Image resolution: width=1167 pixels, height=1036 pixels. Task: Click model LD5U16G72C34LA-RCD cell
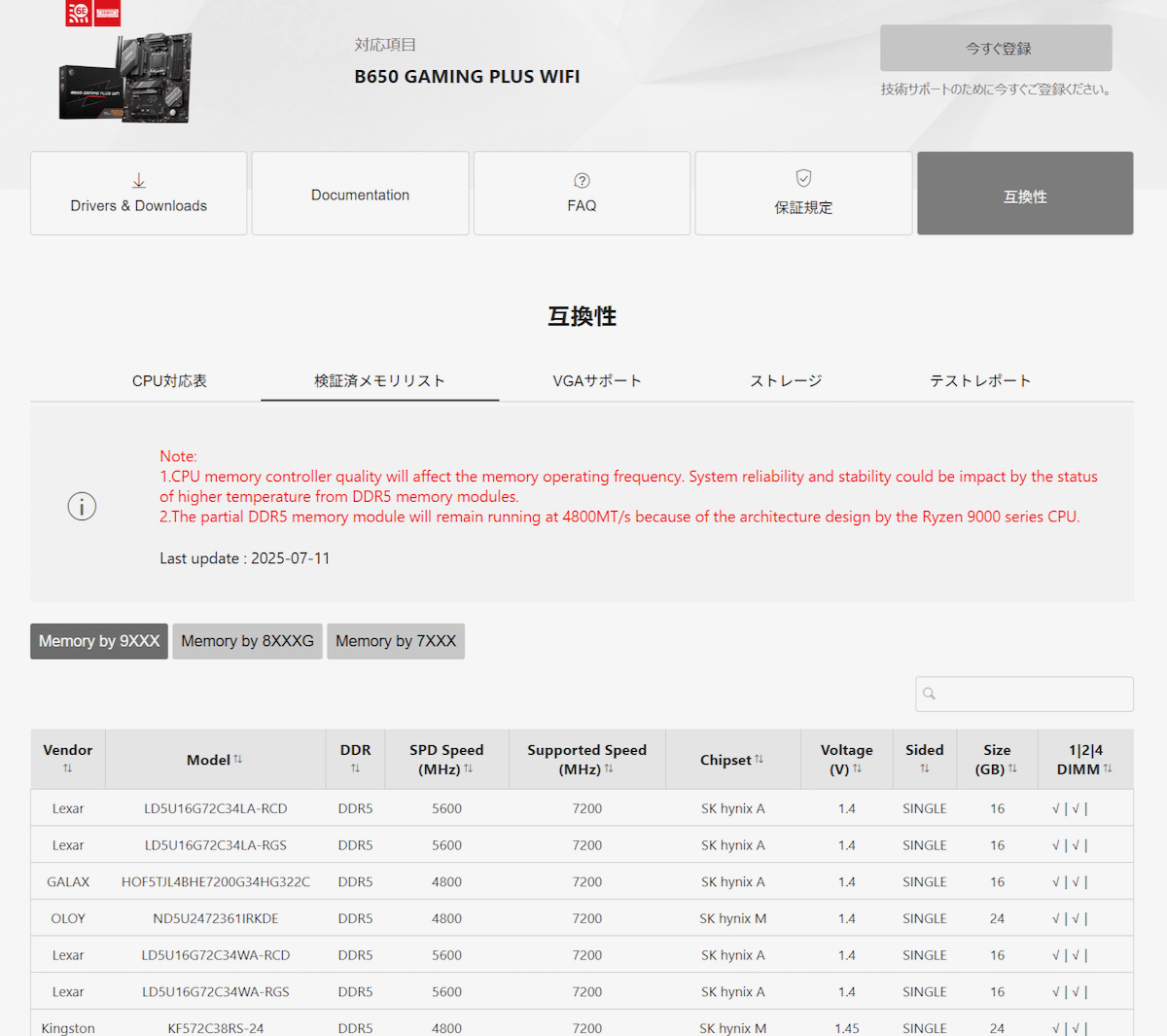[216, 808]
